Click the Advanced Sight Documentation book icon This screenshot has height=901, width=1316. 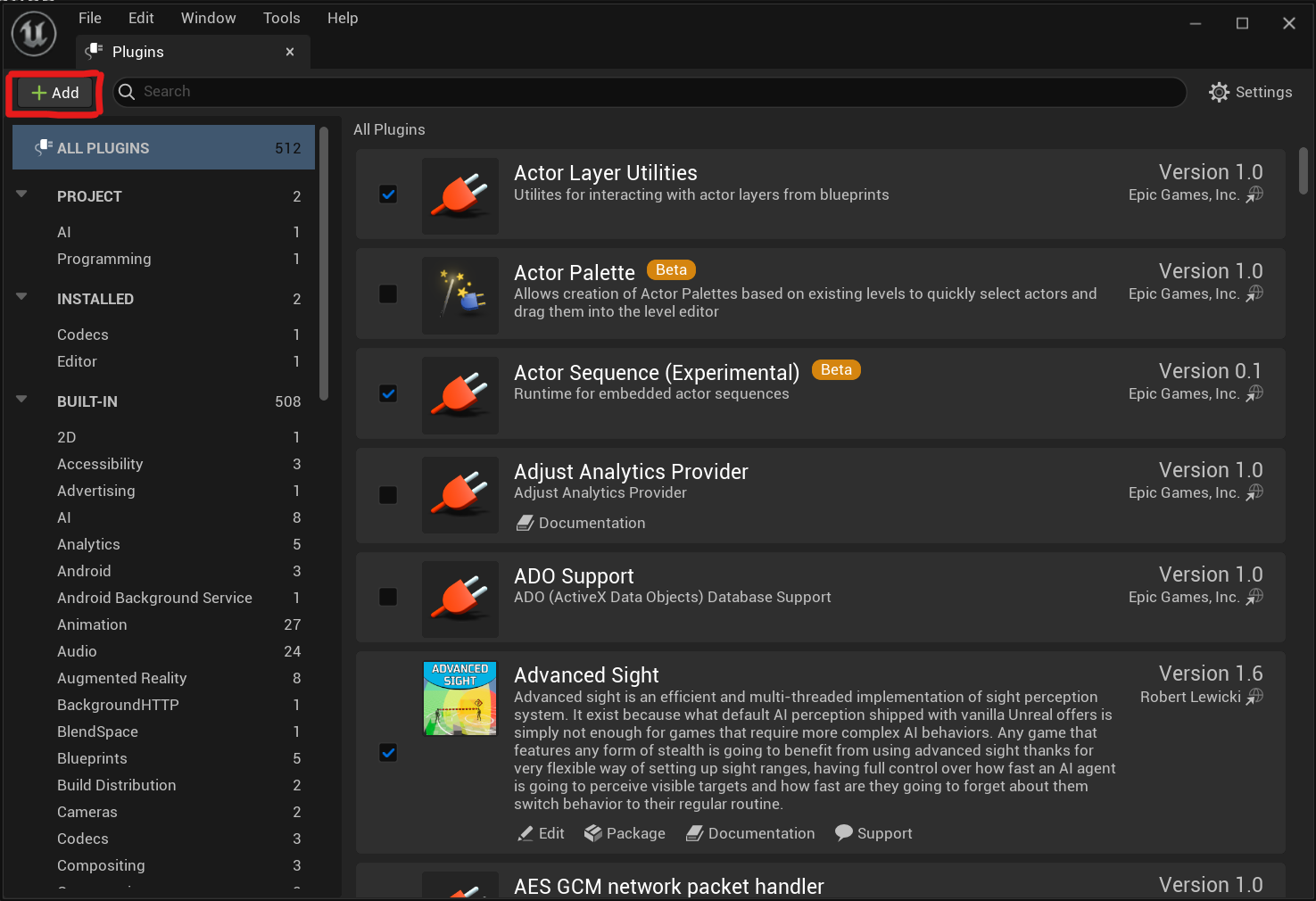coord(695,833)
